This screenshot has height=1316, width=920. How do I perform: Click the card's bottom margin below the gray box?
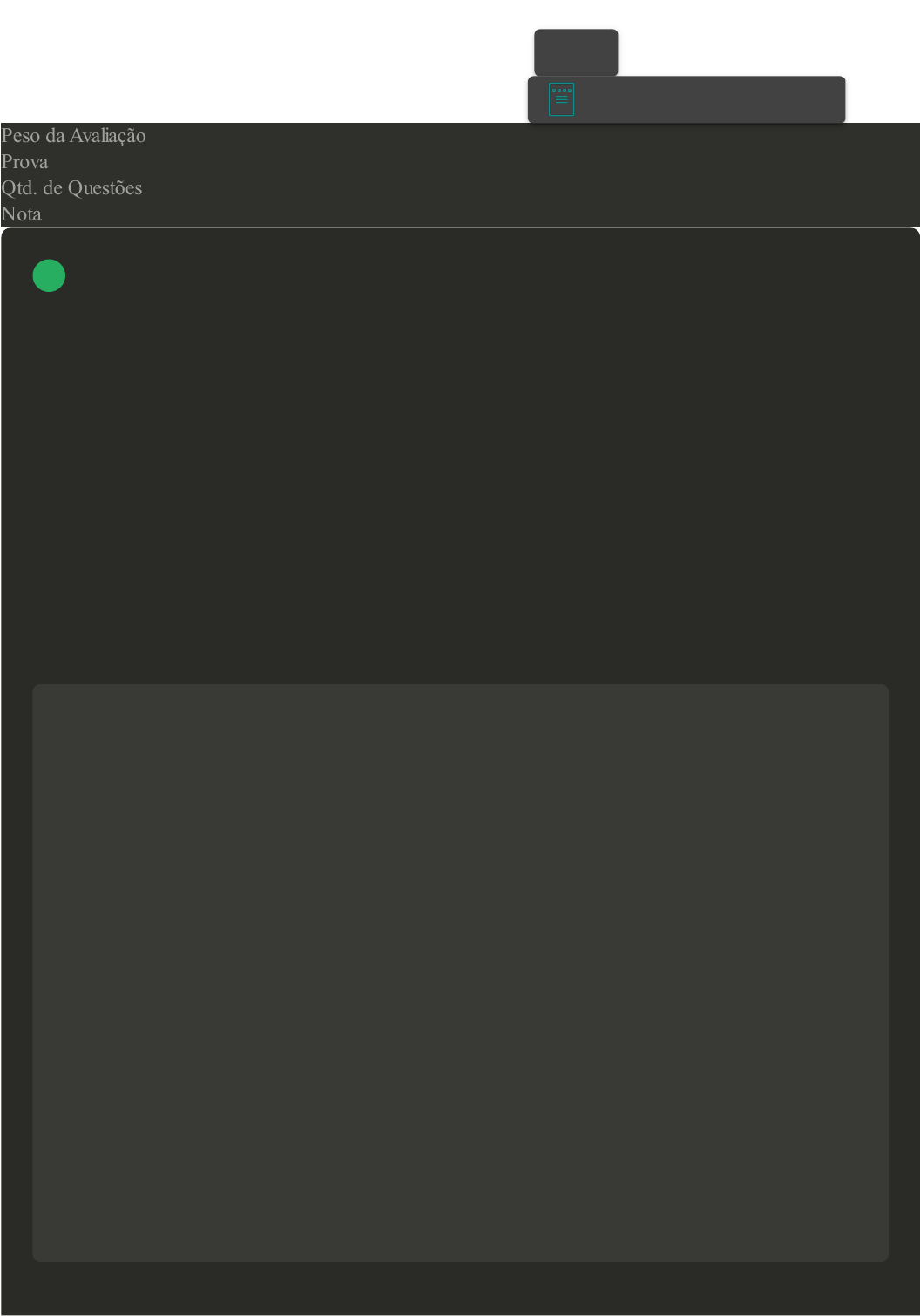[x=460, y=1288]
